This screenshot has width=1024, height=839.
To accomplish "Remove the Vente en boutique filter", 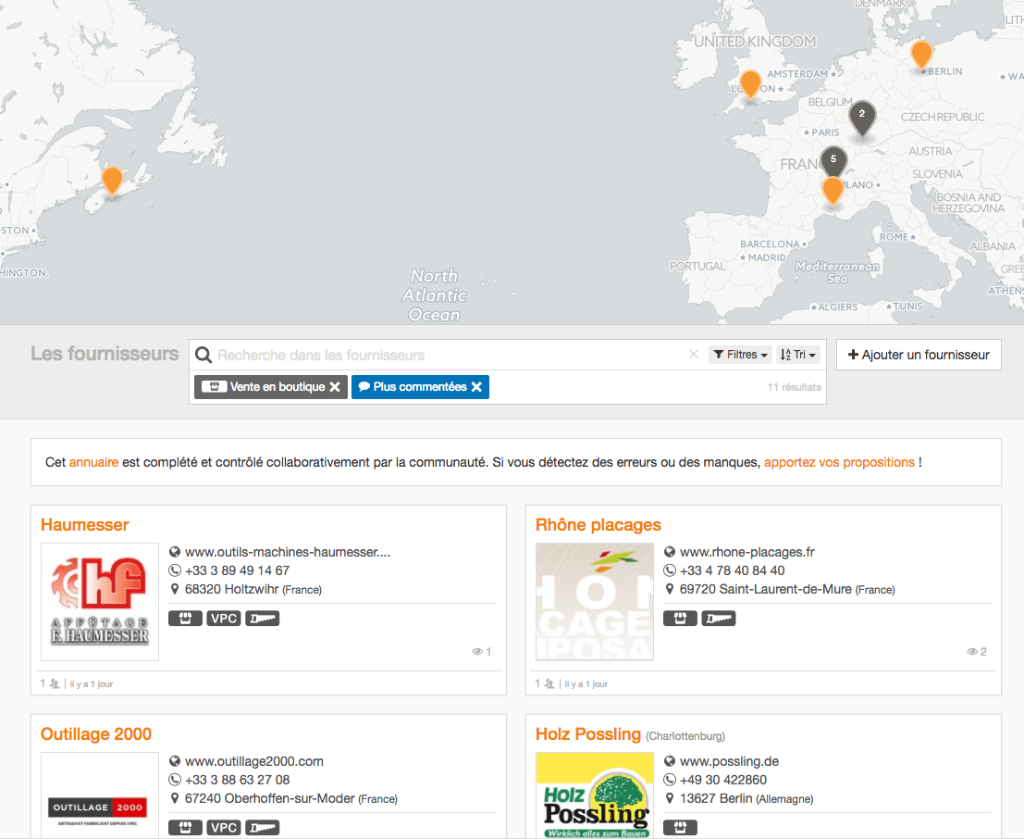I will click(x=335, y=387).
